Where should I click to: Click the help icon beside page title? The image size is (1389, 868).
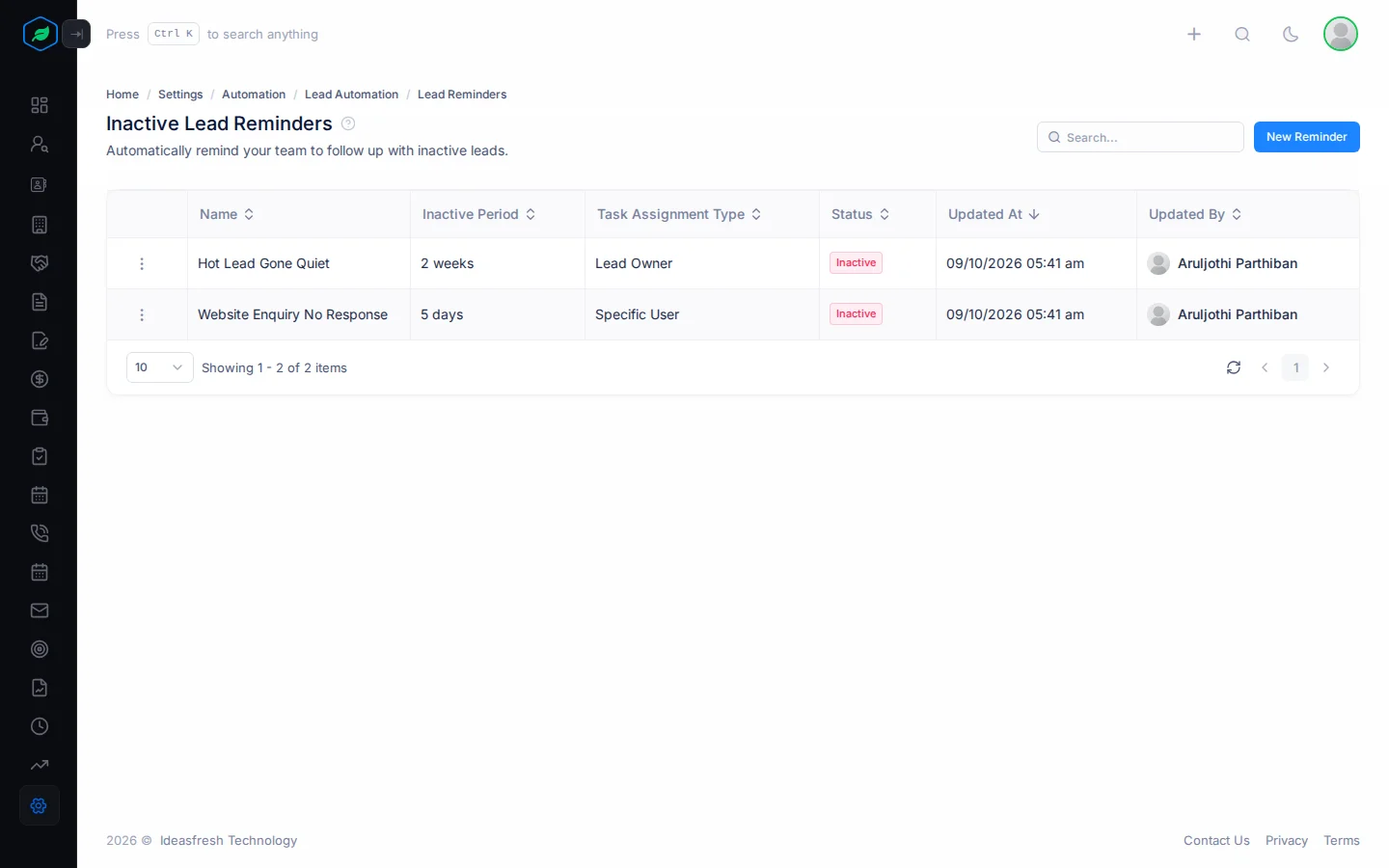pyautogui.click(x=348, y=123)
